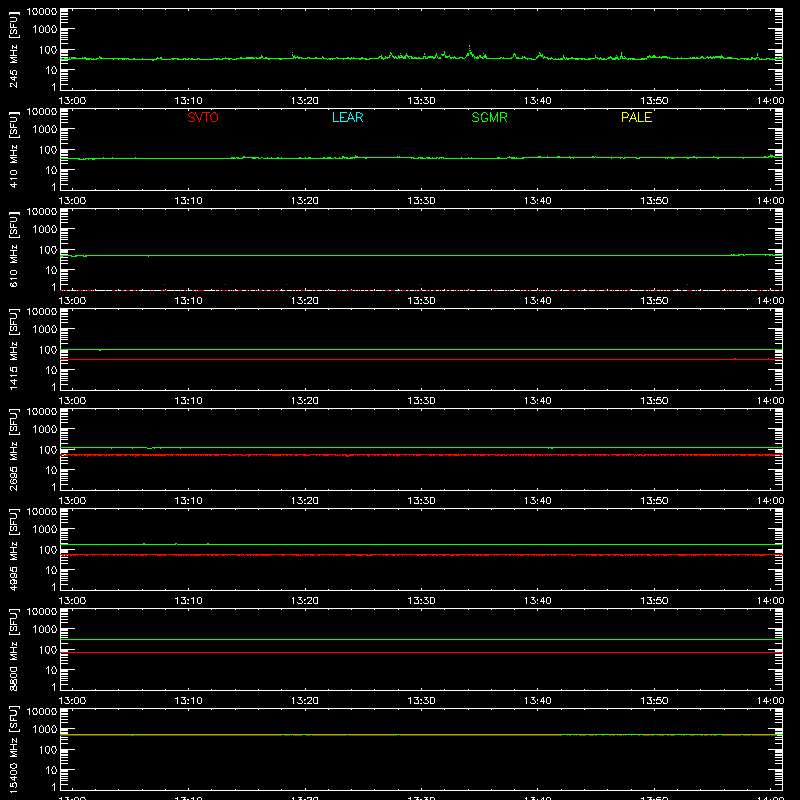The height and width of the screenshot is (800, 800).
Task: Click the green SGMR trace in 8800 MHz plot
Action: pyautogui.click(x=421, y=639)
